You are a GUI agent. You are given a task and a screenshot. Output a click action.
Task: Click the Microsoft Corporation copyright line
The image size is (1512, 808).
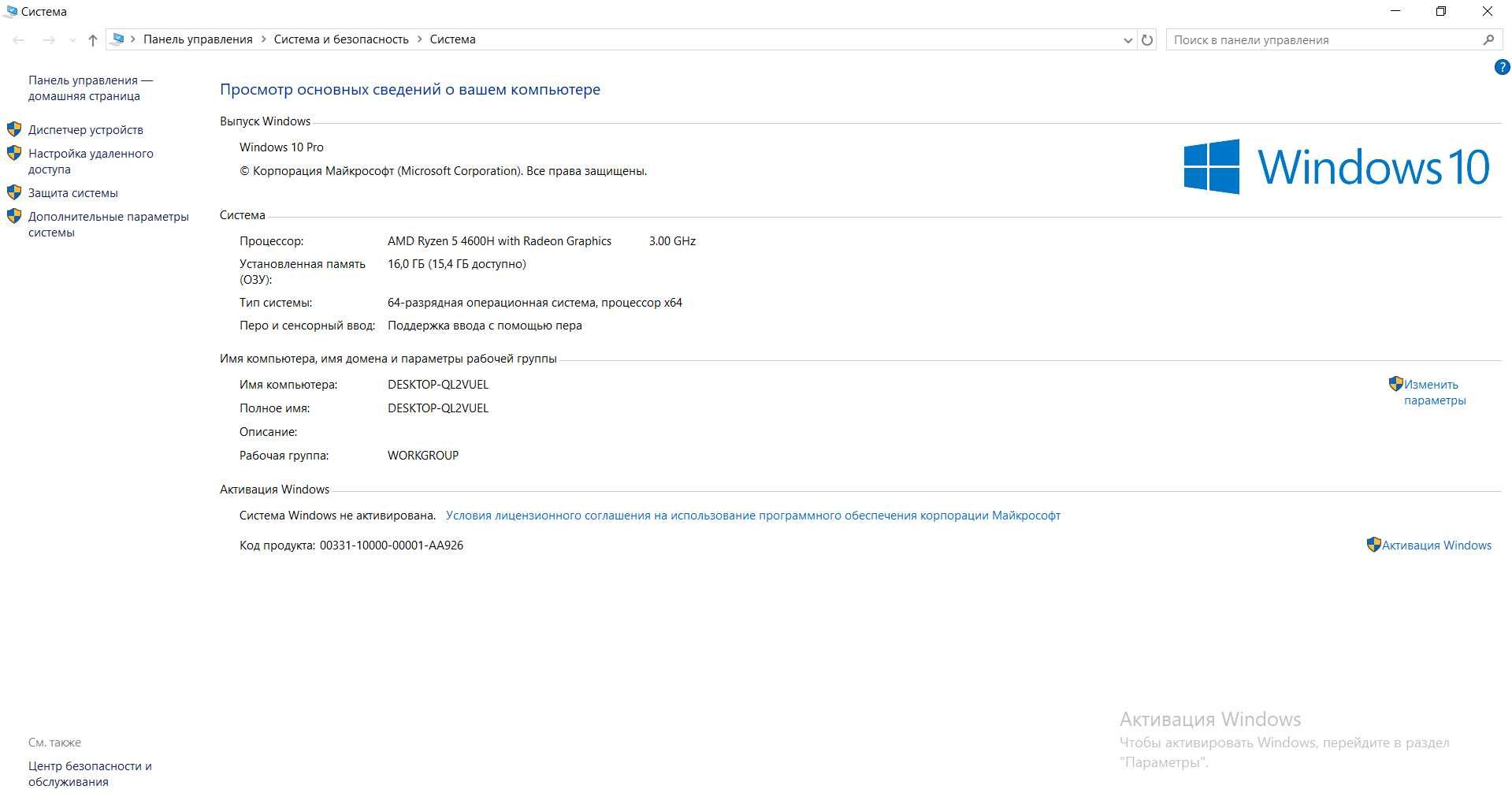[443, 171]
